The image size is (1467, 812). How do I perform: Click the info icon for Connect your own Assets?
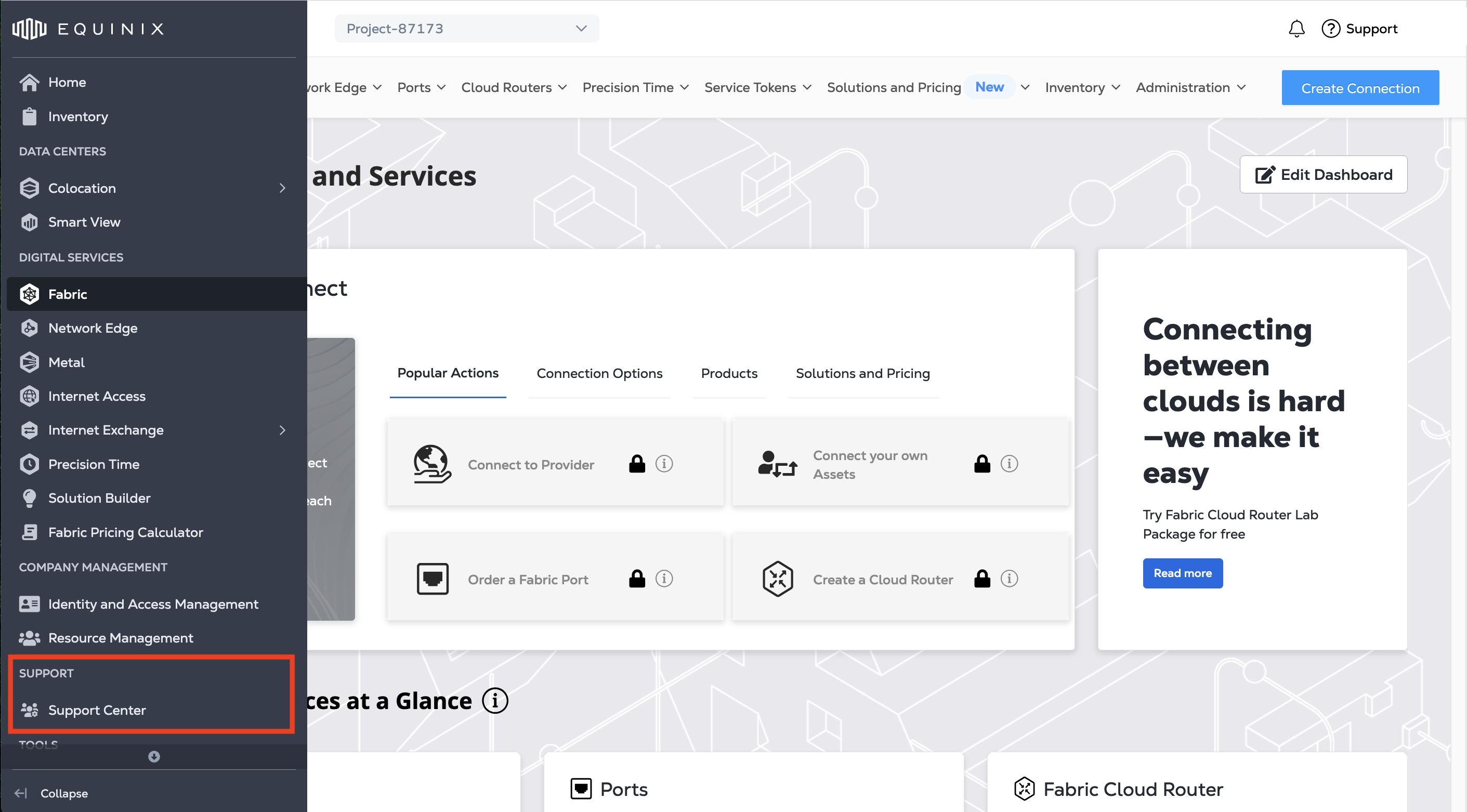(x=1009, y=464)
